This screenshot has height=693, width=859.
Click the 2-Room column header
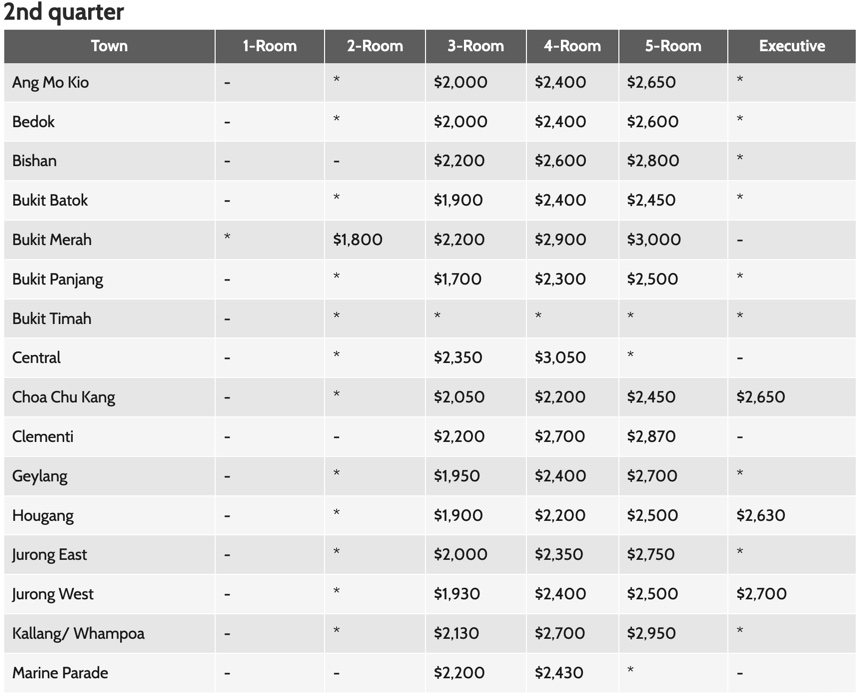point(375,46)
